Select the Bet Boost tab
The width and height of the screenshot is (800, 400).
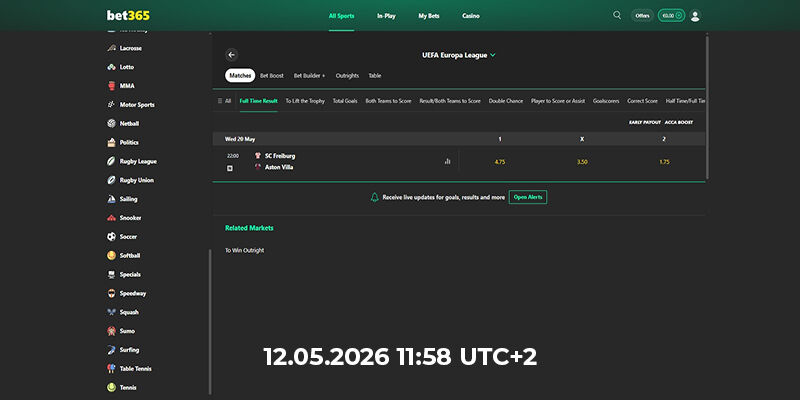click(x=271, y=76)
